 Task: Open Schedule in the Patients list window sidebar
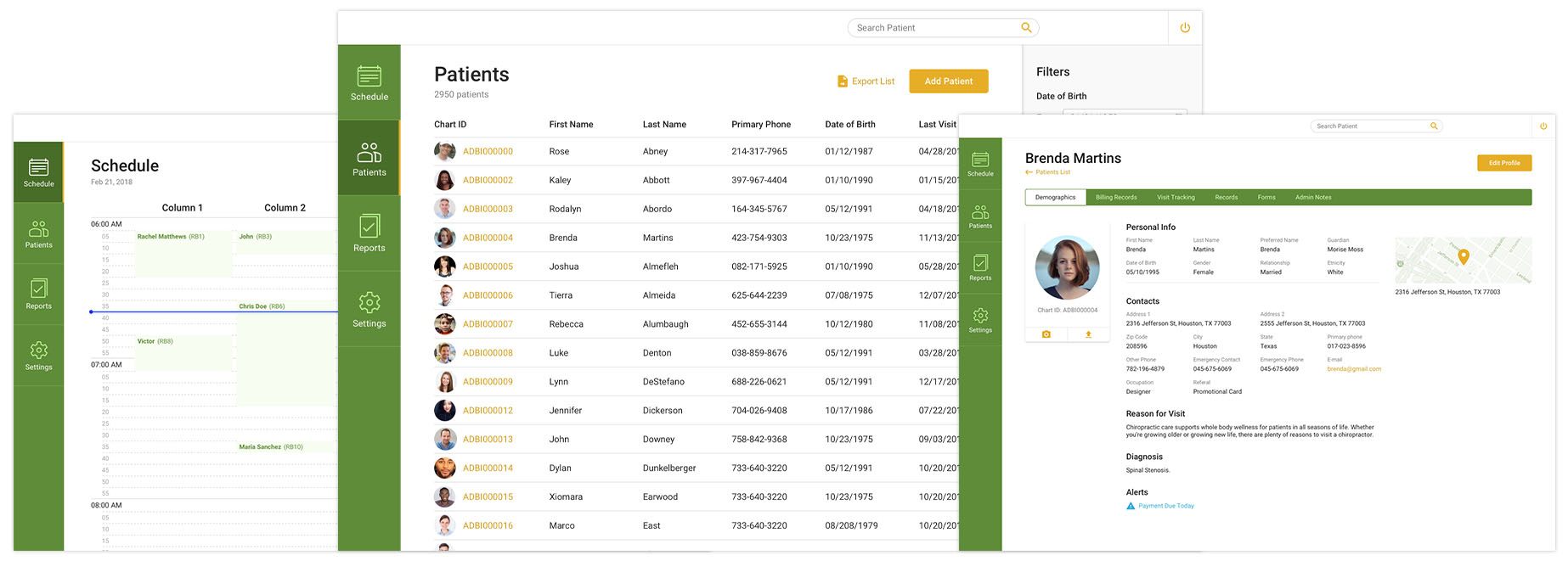click(x=369, y=82)
